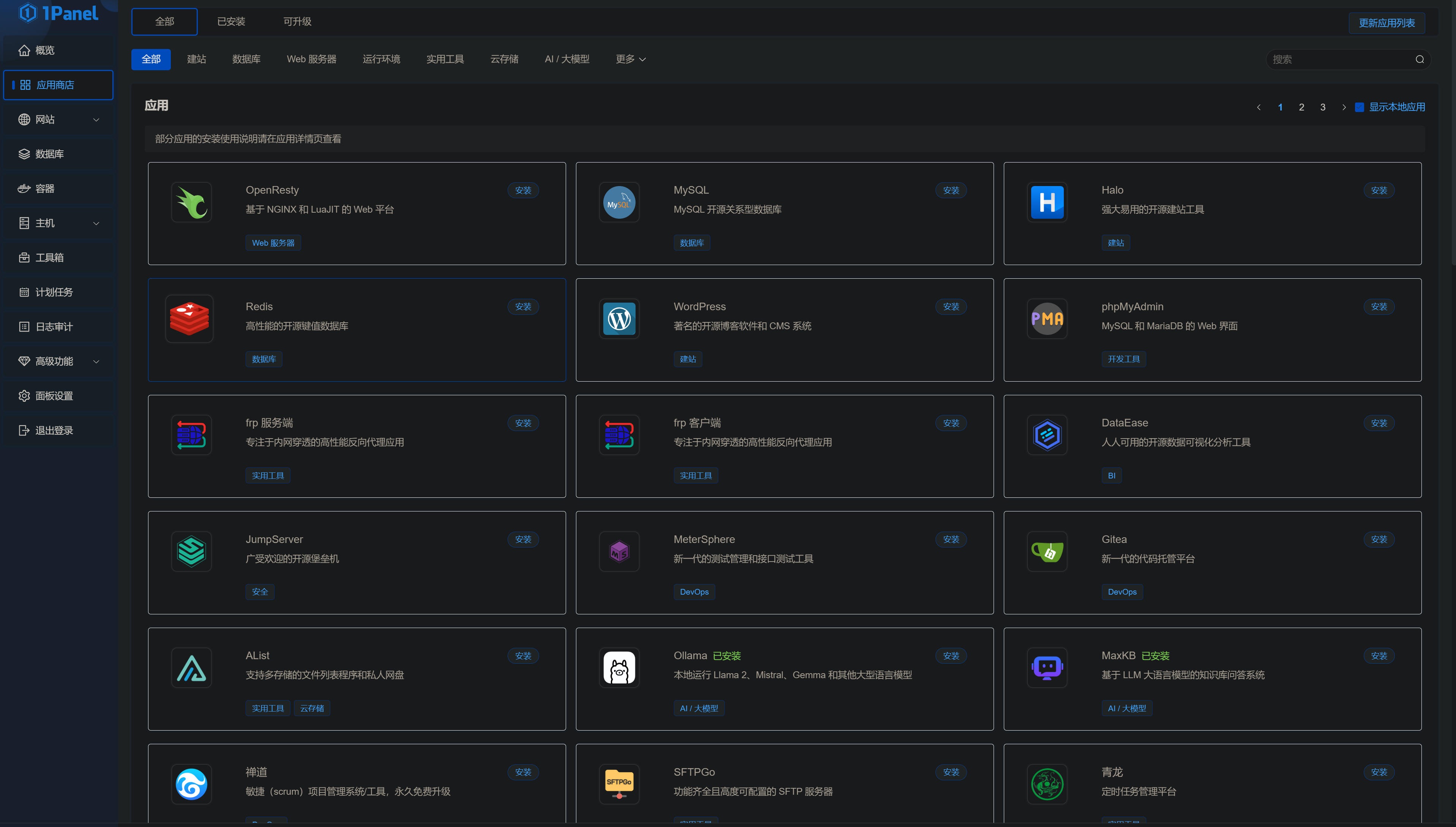Click the WordPress logo icon
The height and width of the screenshot is (827, 1456).
click(619, 319)
